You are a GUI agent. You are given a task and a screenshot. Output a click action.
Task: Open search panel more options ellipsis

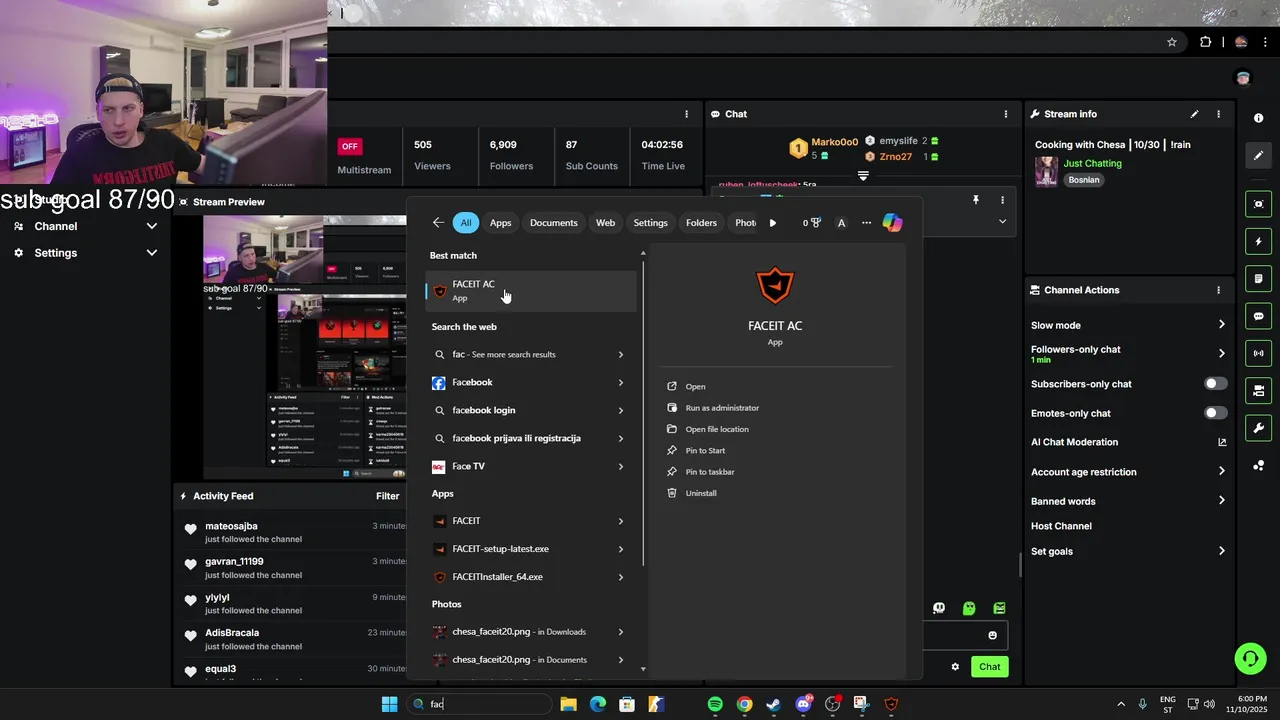click(866, 223)
